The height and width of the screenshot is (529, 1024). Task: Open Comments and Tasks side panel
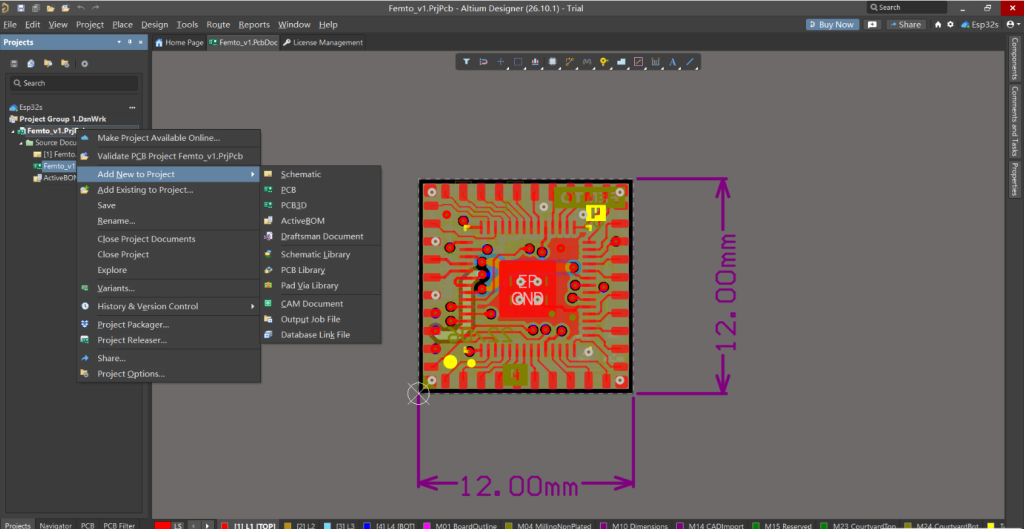pyautogui.click(x=1015, y=120)
